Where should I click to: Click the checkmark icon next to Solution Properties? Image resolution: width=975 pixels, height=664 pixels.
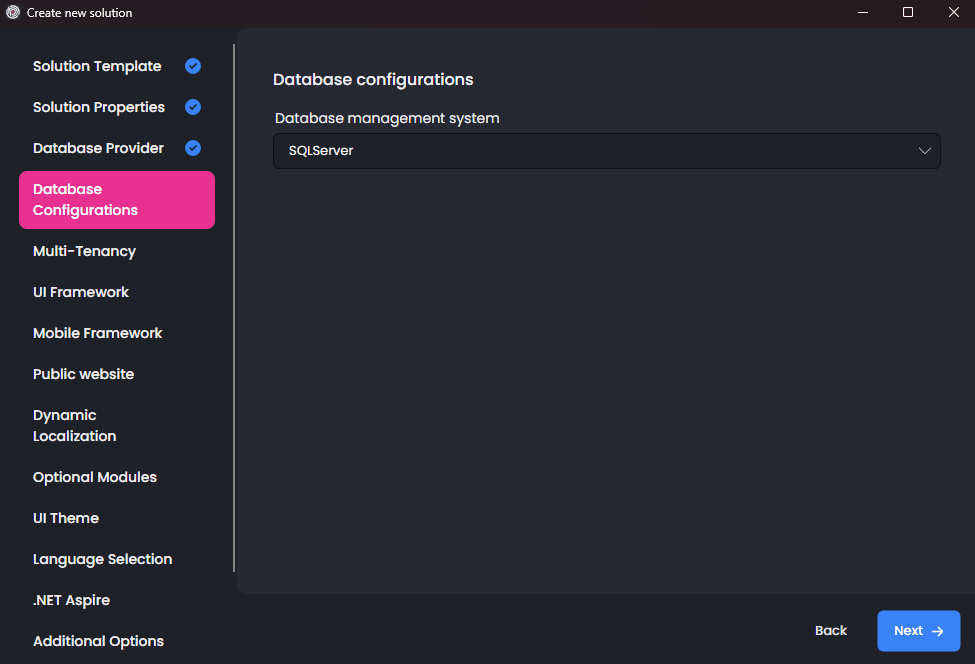[192, 107]
